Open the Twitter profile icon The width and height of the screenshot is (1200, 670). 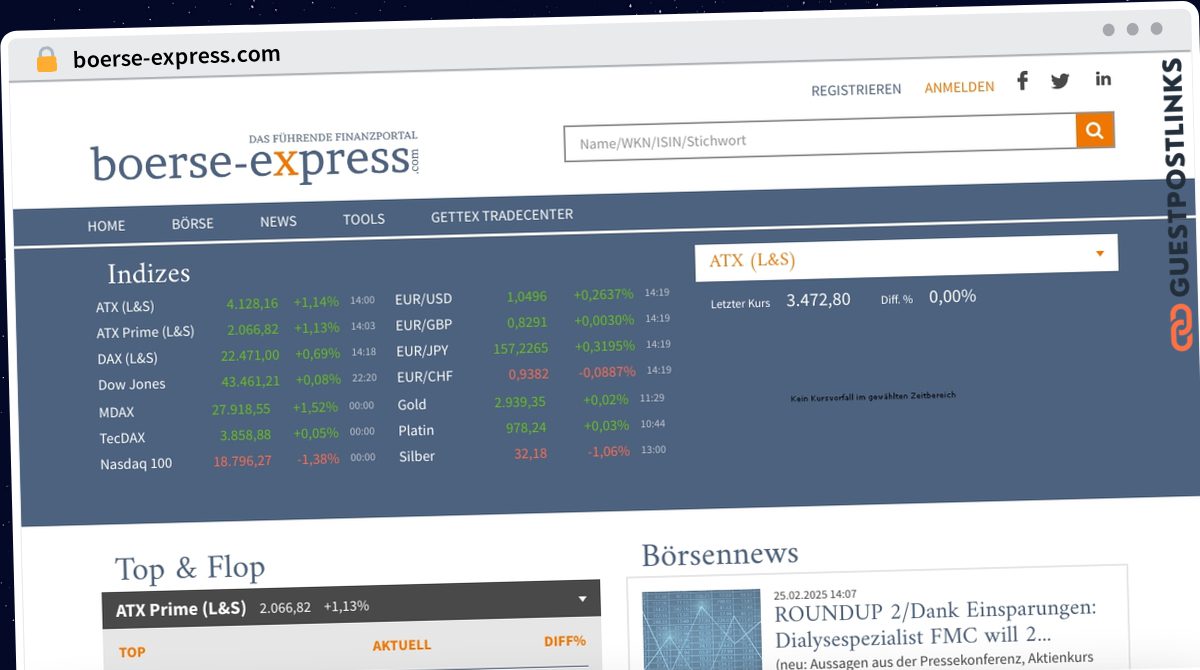point(1060,82)
